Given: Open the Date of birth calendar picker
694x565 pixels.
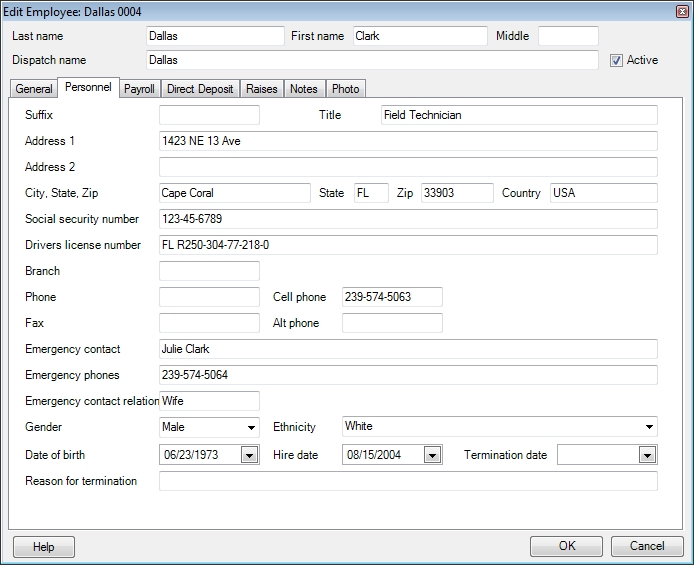Looking at the screenshot, I should point(250,455).
